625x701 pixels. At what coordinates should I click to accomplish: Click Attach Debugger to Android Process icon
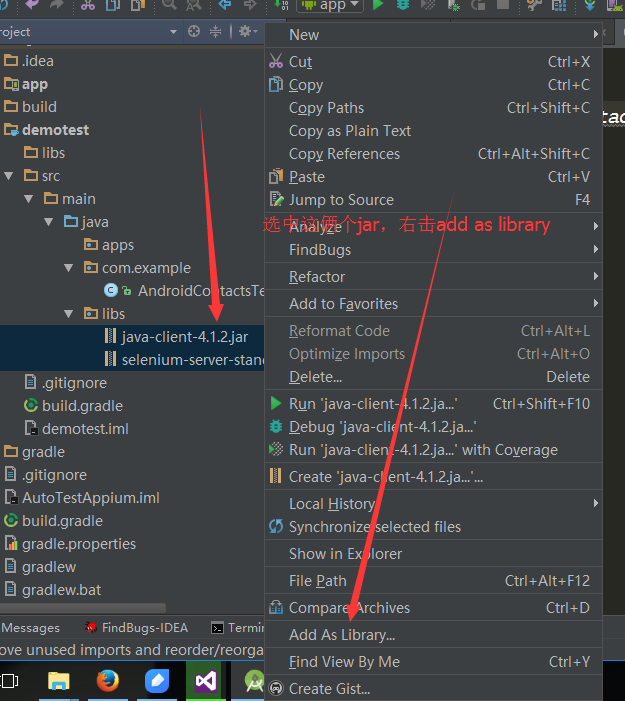pos(453,4)
